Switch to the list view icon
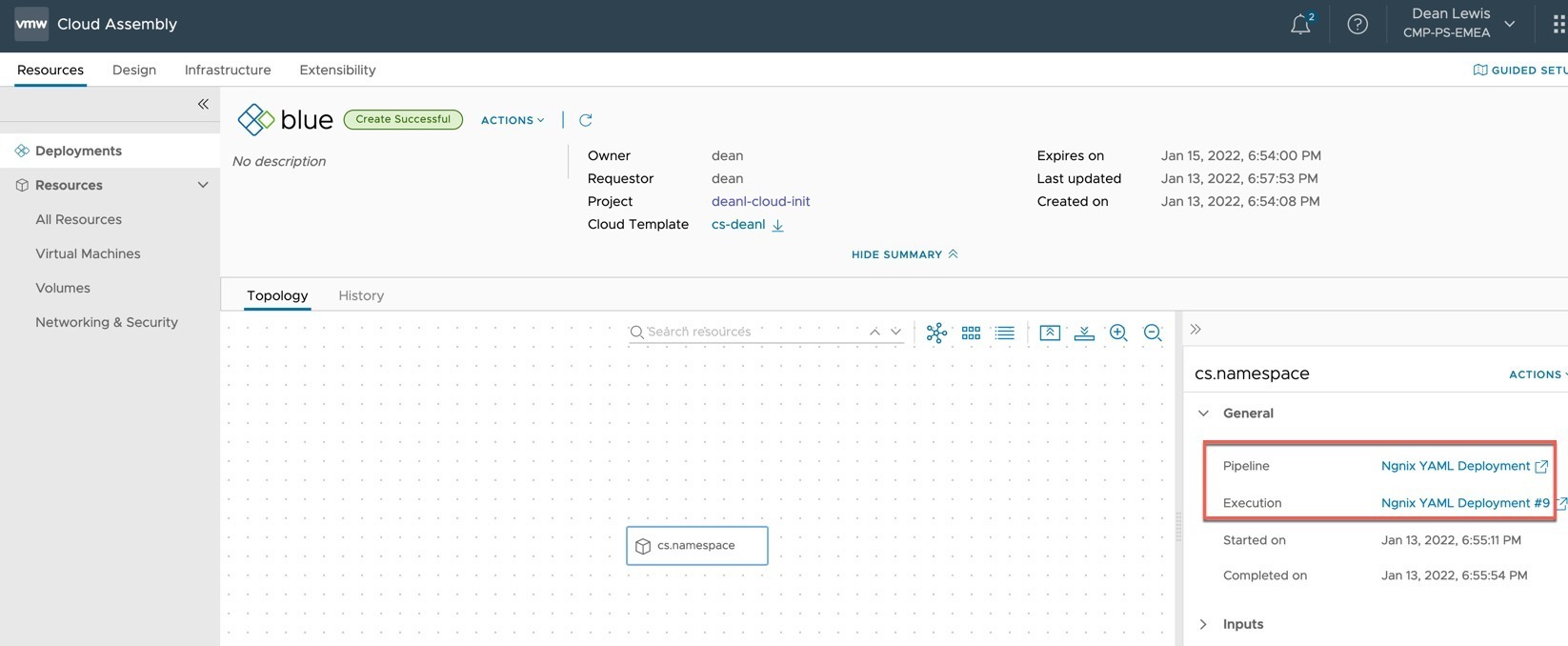 [x=1005, y=333]
